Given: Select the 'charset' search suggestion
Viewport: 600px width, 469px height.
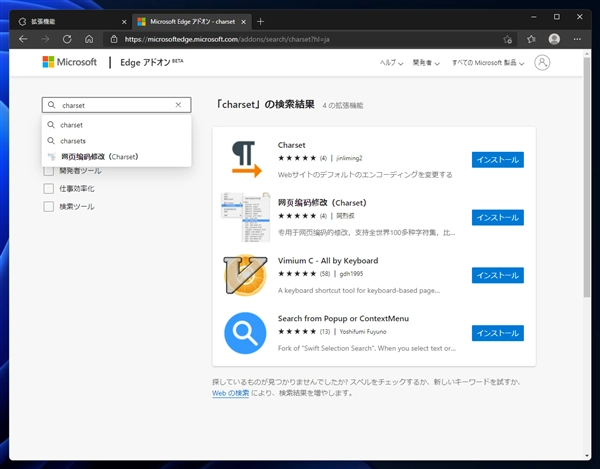Looking at the screenshot, I should point(116,125).
